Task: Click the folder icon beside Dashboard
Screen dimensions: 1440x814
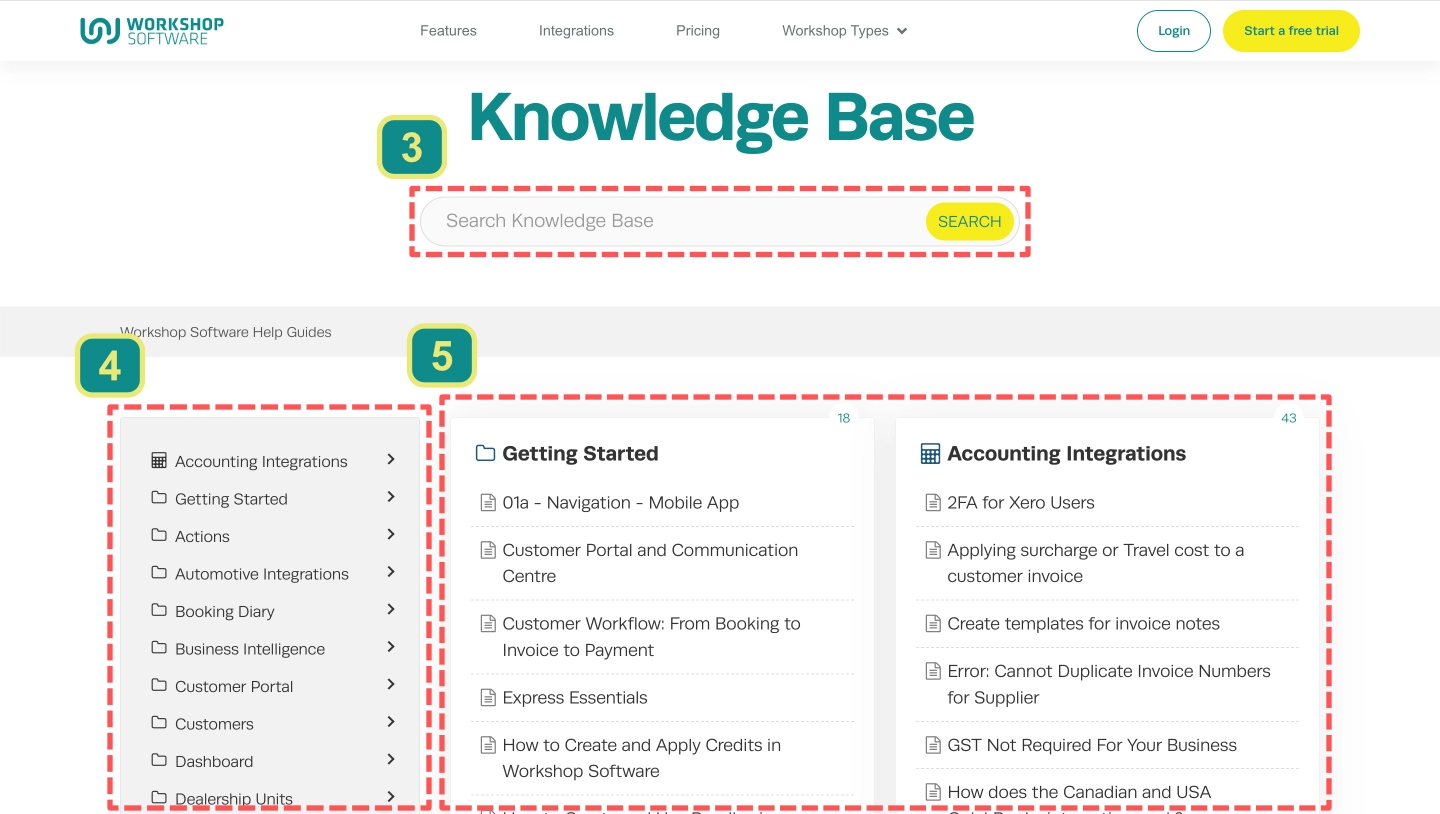Action: pos(159,760)
